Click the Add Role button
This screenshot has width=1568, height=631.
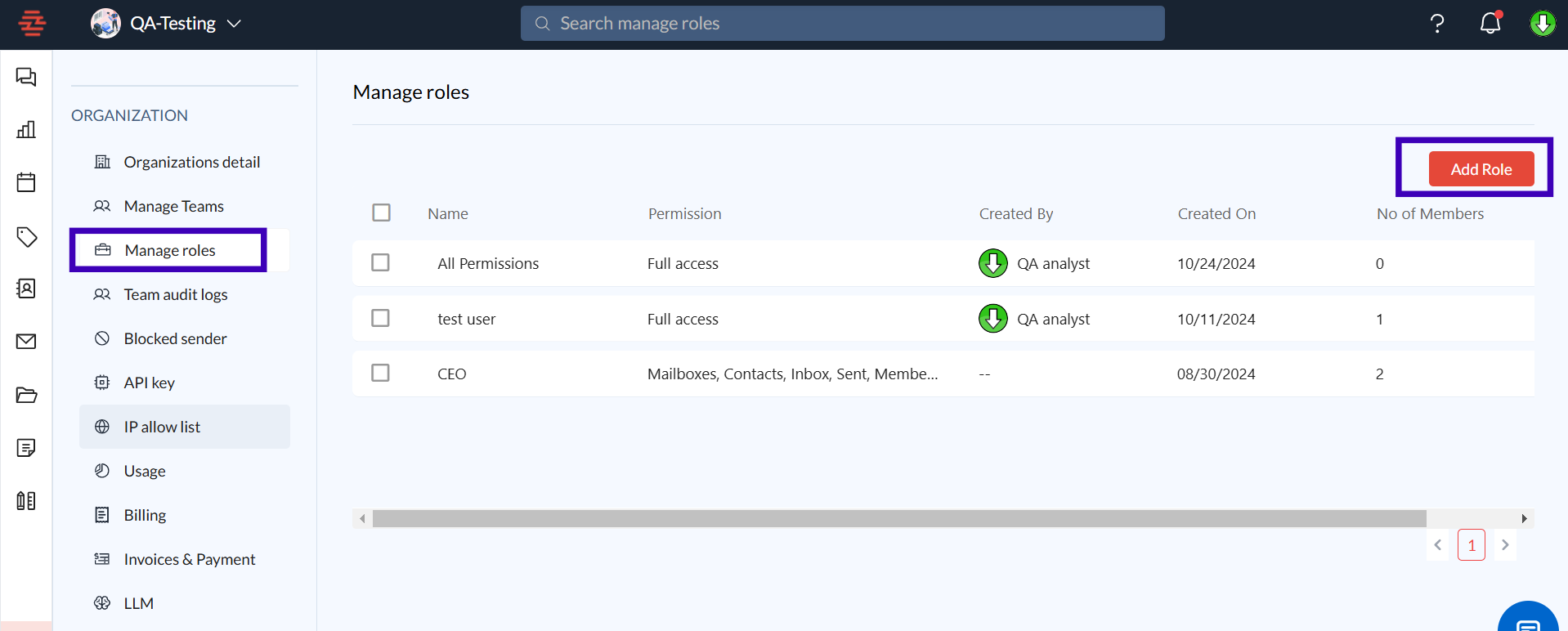(1481, 169)
